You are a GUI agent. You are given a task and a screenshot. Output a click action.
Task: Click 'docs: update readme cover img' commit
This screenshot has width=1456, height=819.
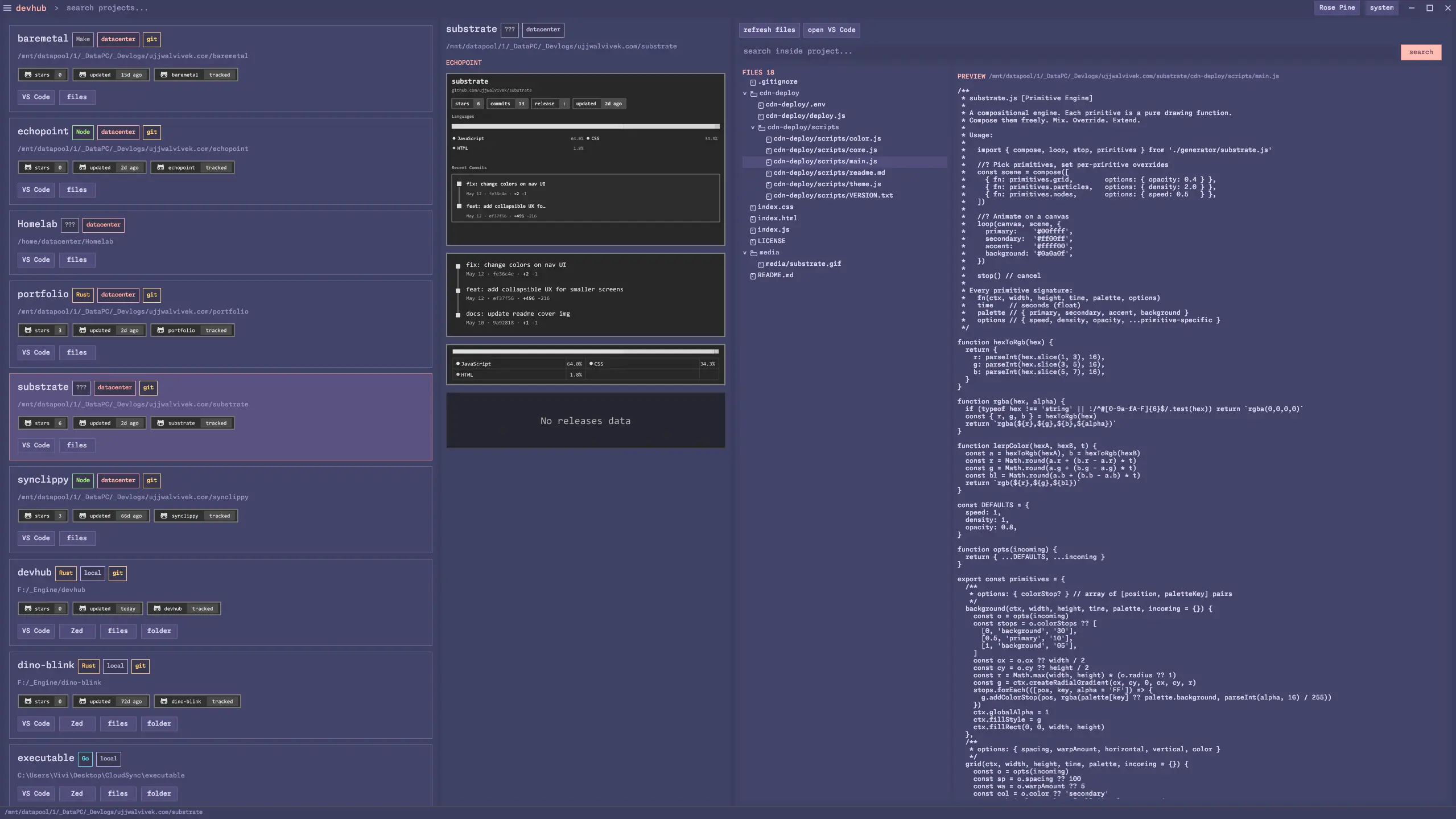click(x=518, y=314)
